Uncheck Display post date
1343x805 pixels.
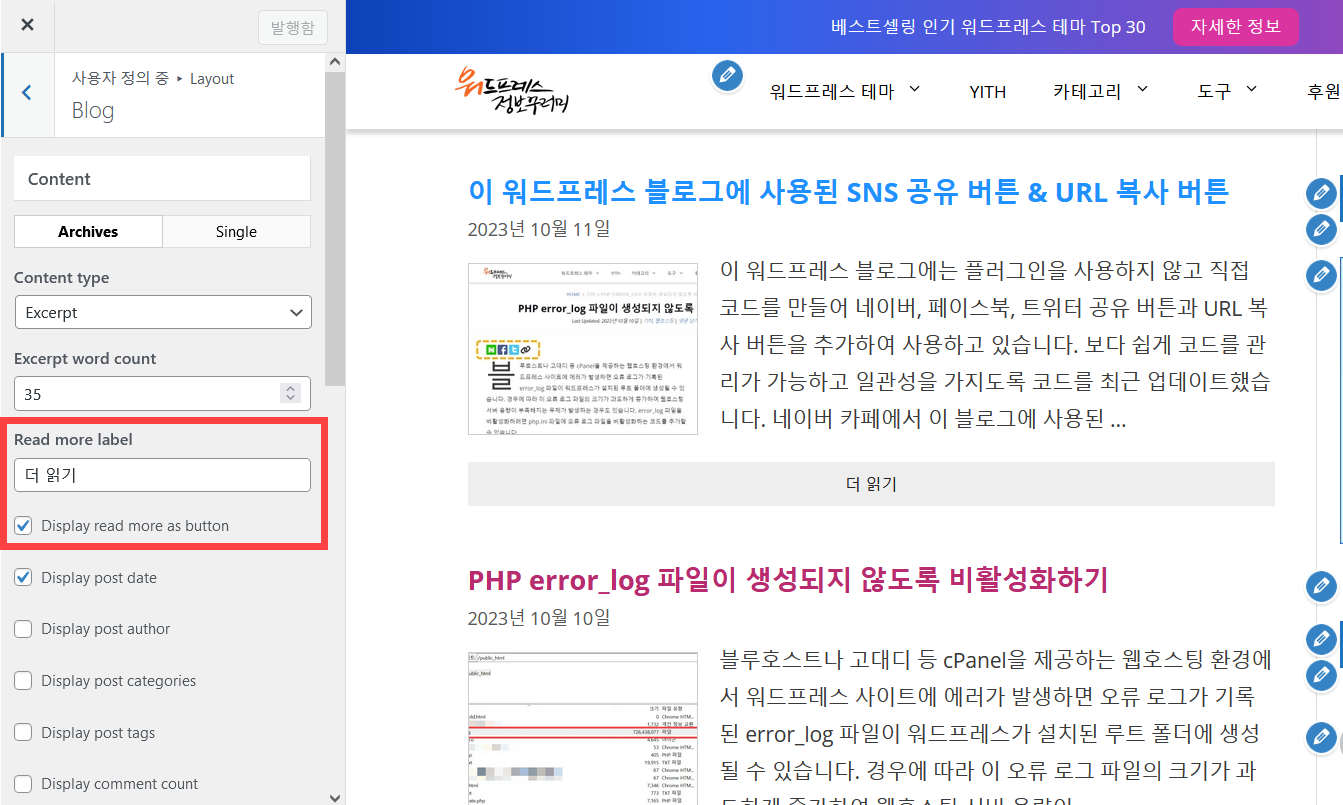click(25, 577)
